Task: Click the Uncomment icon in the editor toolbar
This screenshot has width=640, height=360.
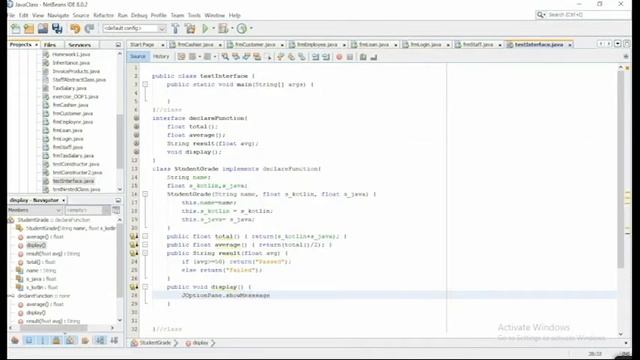Action: (373, 57)
